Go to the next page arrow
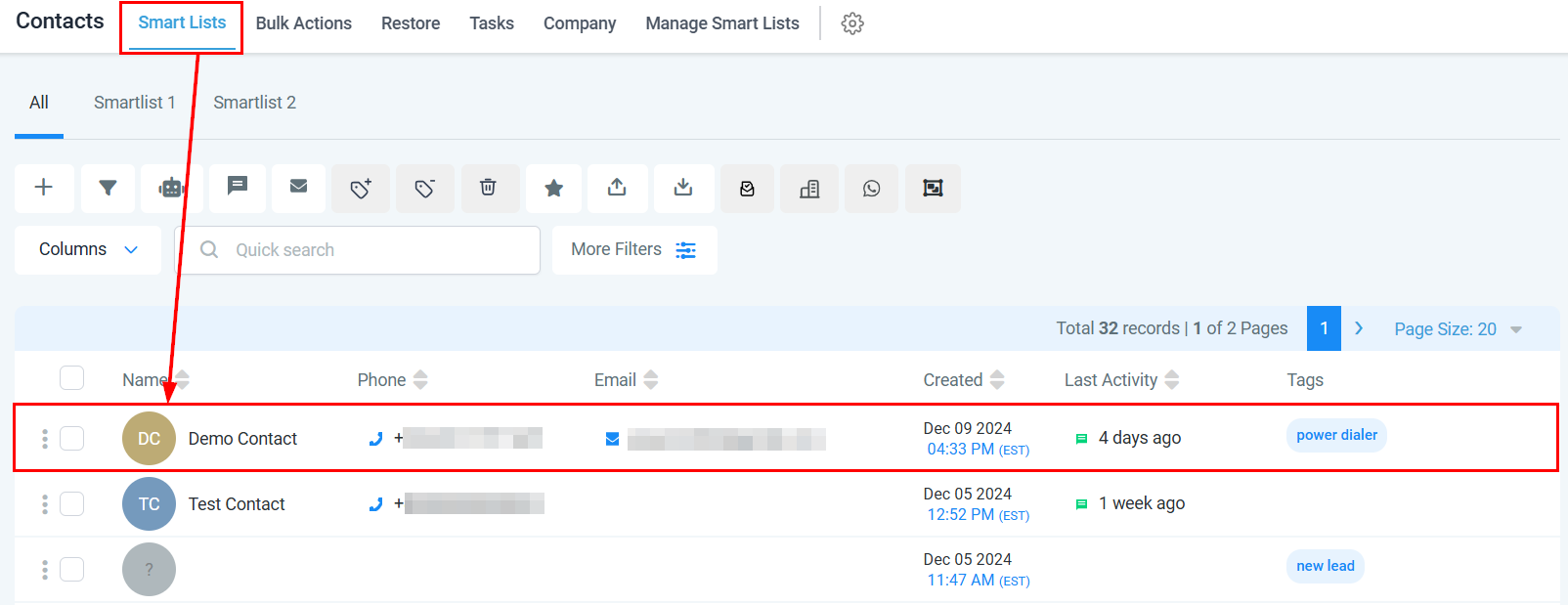Screen dimensions: 1568x605 click(1359, 328)
